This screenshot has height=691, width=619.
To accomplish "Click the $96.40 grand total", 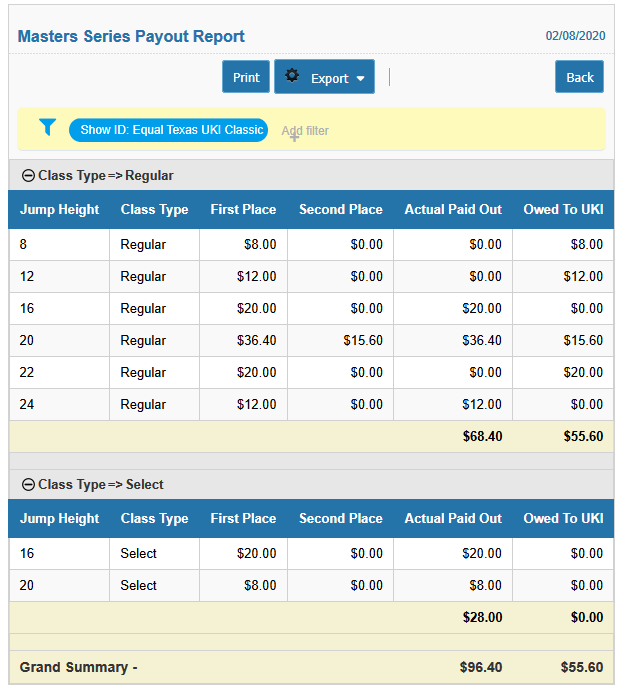I will click(481, 667).
